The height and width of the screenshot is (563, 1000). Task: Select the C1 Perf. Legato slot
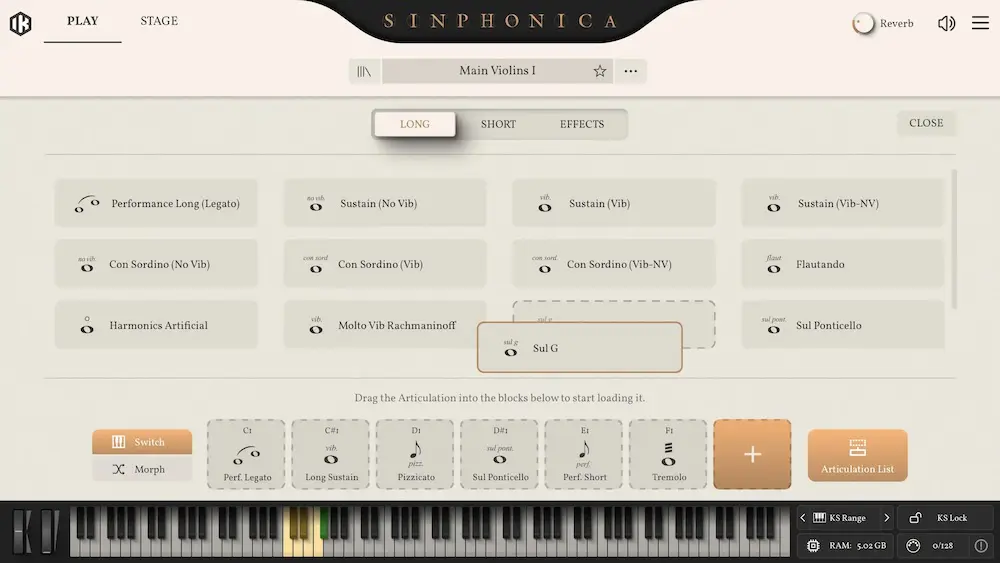(x=246, y=454)
